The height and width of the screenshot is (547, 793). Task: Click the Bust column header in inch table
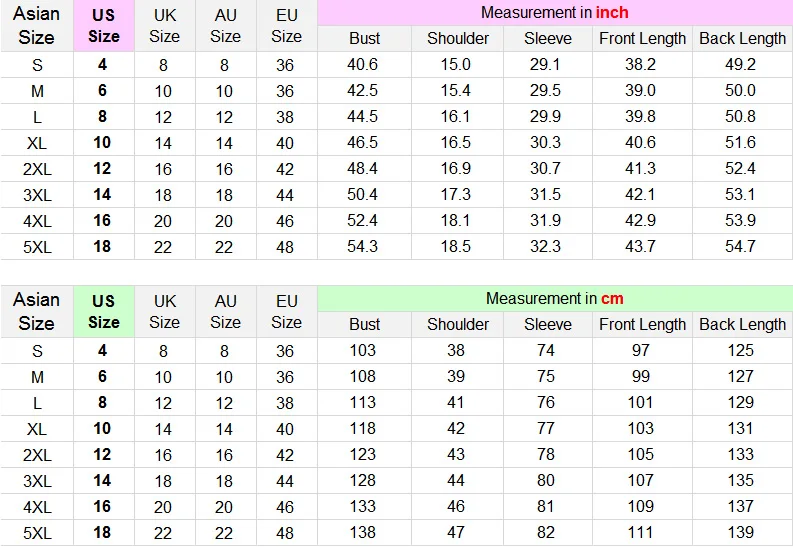tap(364, 38)
